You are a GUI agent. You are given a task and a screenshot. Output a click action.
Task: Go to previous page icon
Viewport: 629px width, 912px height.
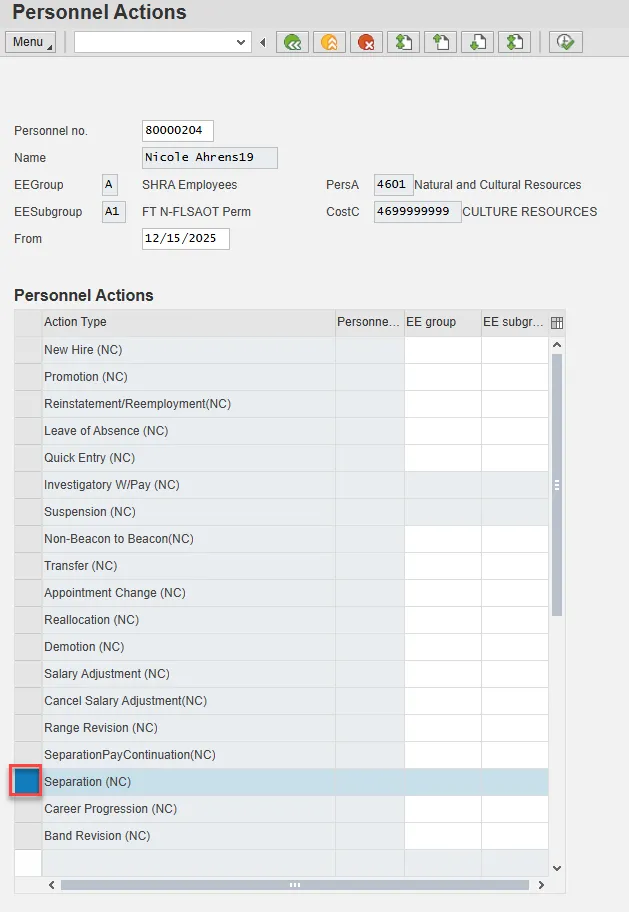click(440, 42)
